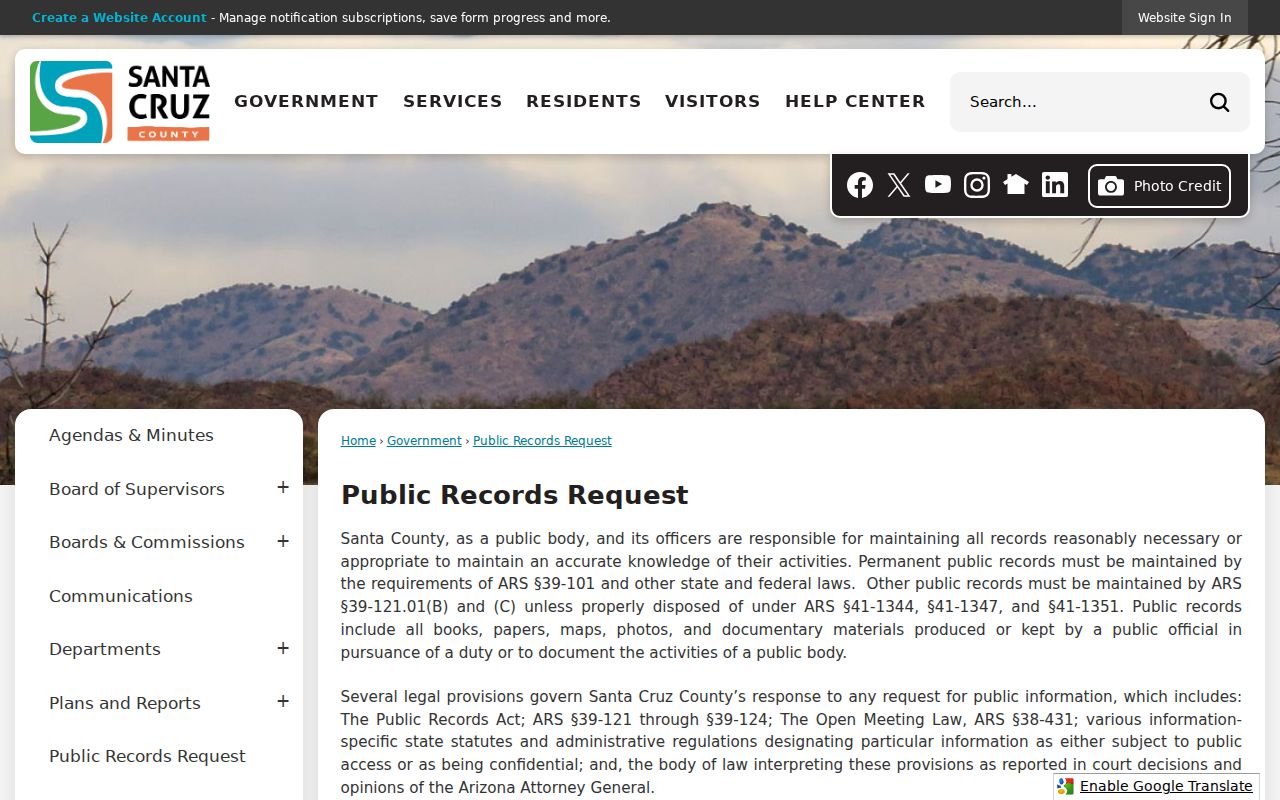
Task: Expand Plans and Reports submenu
Action: coord(283,702)
